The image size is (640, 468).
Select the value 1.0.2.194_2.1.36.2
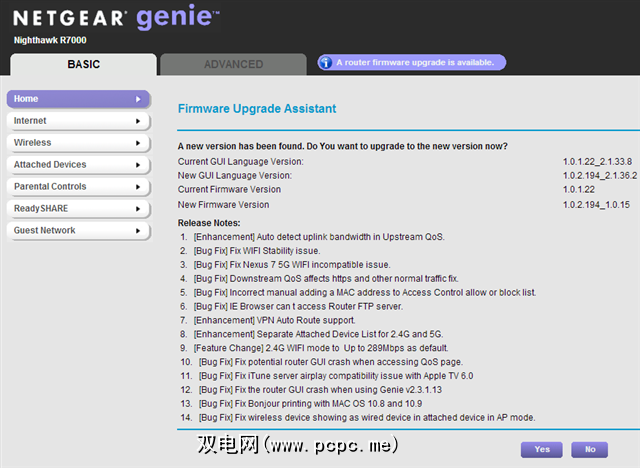point(600,175)
